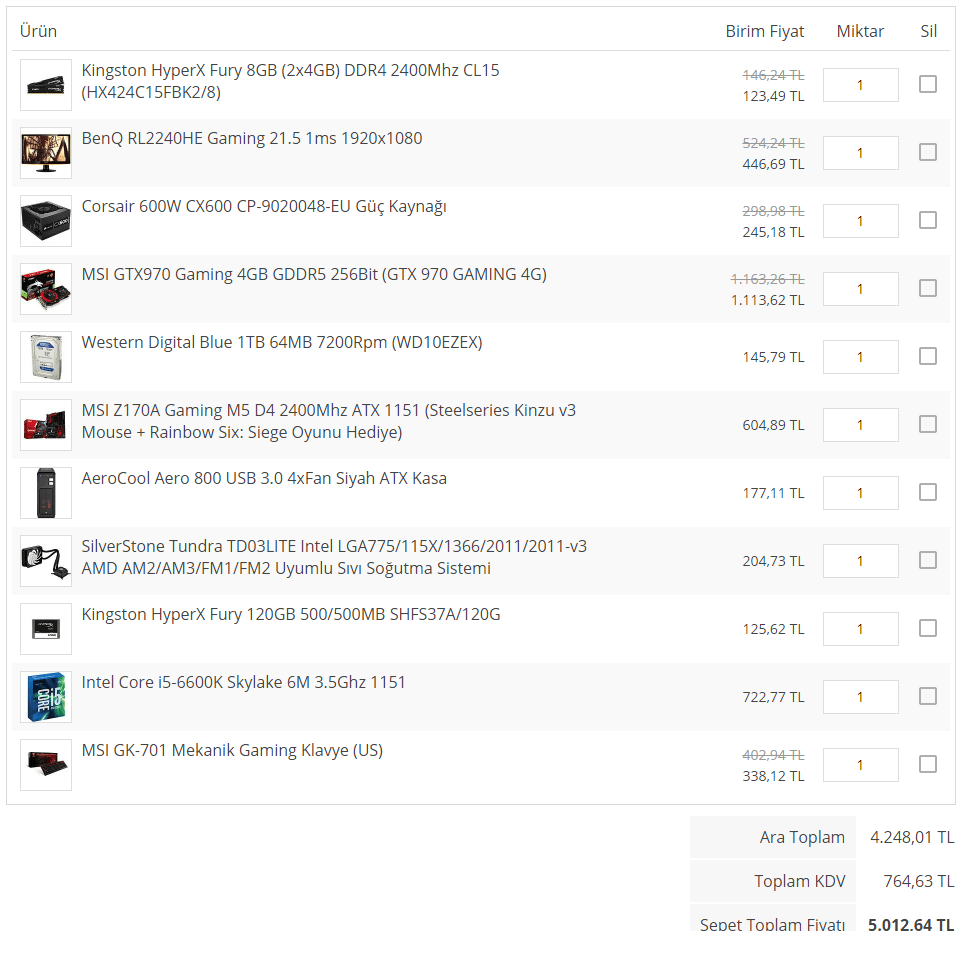Click the MSI GTX970 graphics card thumbnail
This screenshot has height=953, width=968.
tap(44, 288)
